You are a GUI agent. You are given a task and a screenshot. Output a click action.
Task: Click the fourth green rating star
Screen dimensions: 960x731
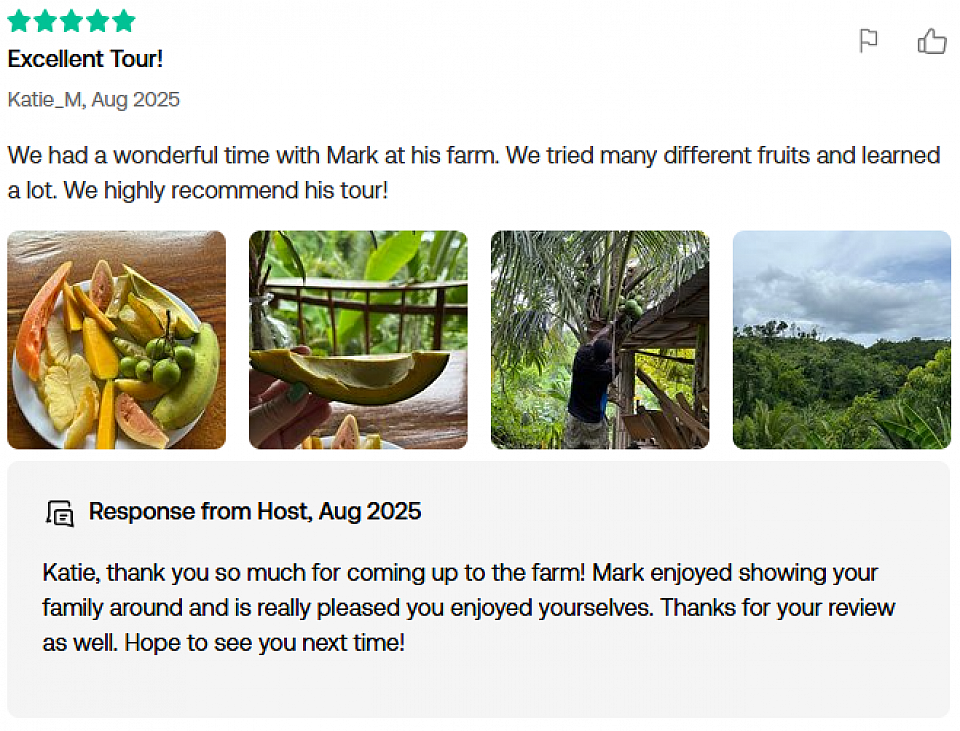[x=97, y=21]
